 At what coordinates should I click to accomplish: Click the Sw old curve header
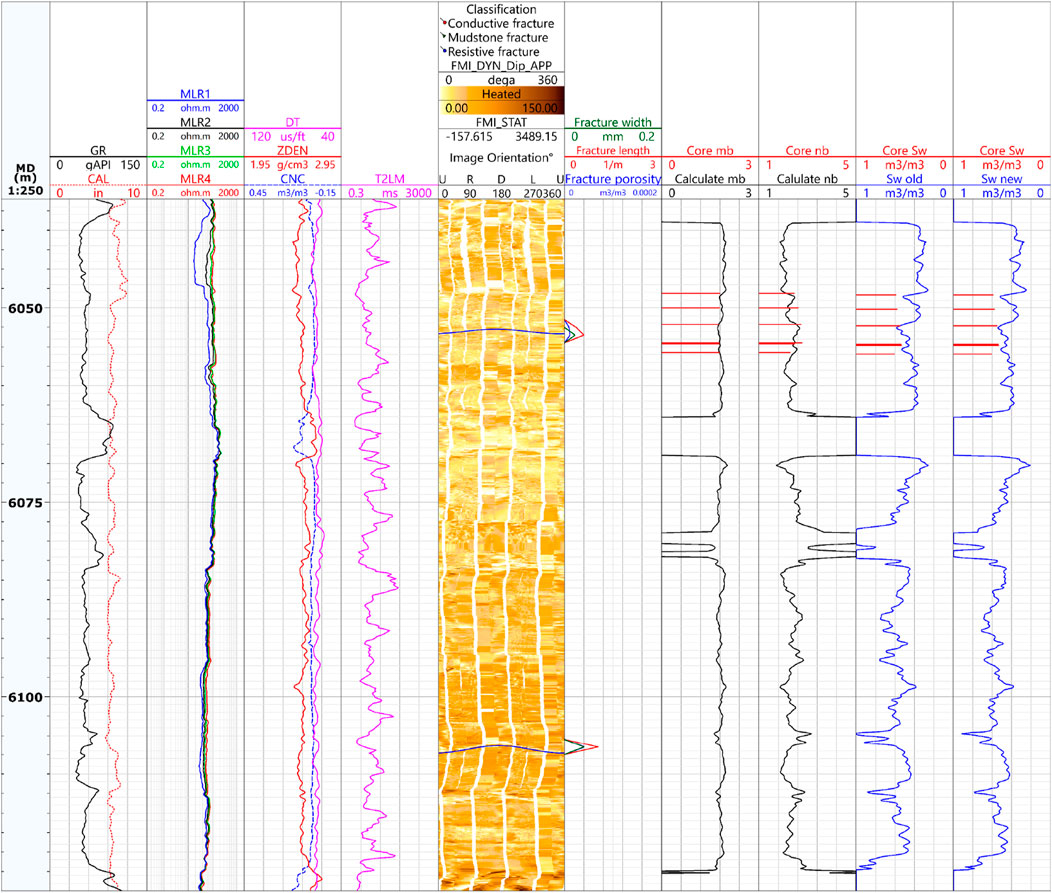point(904,179)
